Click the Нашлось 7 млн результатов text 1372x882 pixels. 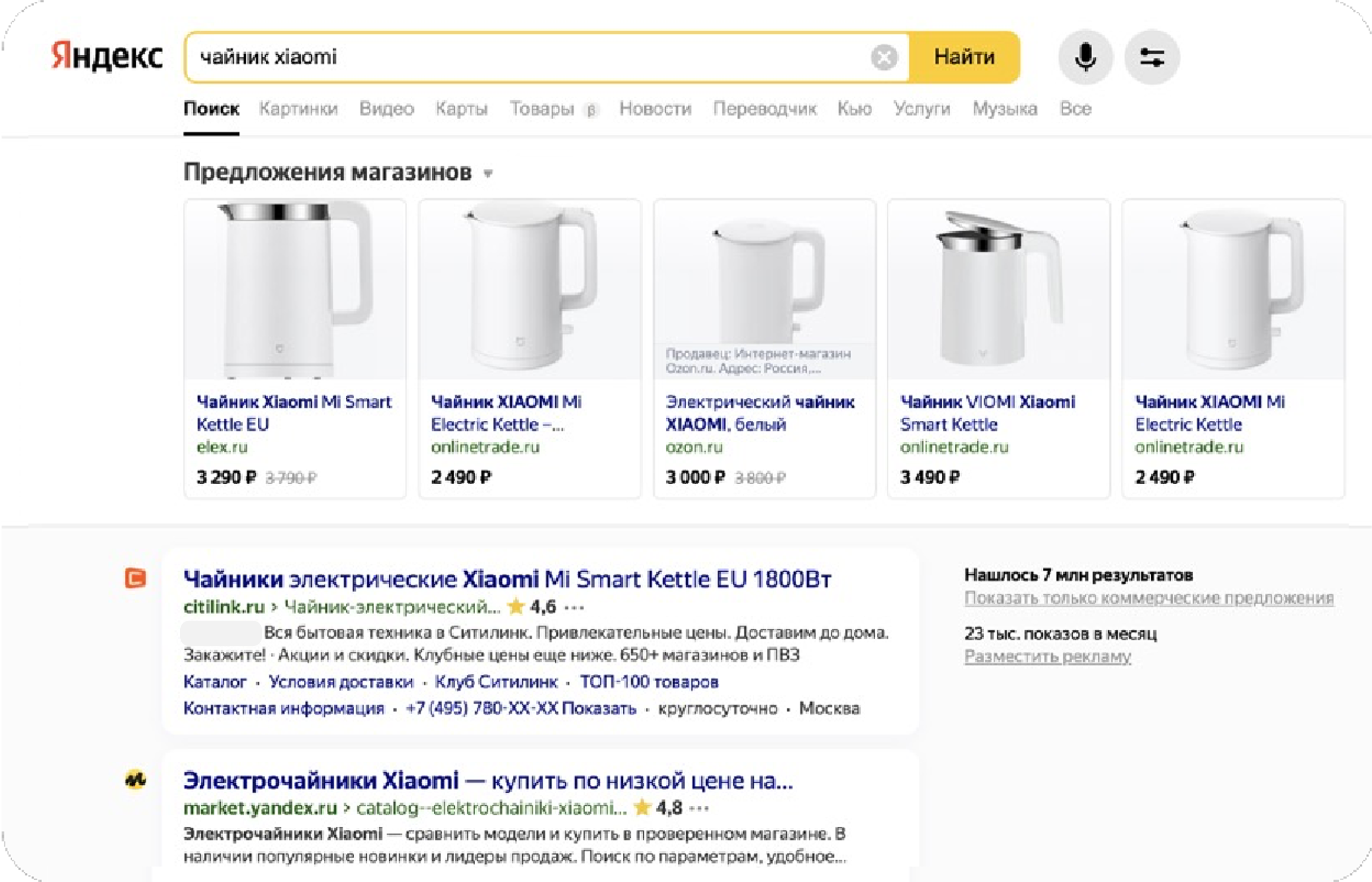coord(1078,575)
